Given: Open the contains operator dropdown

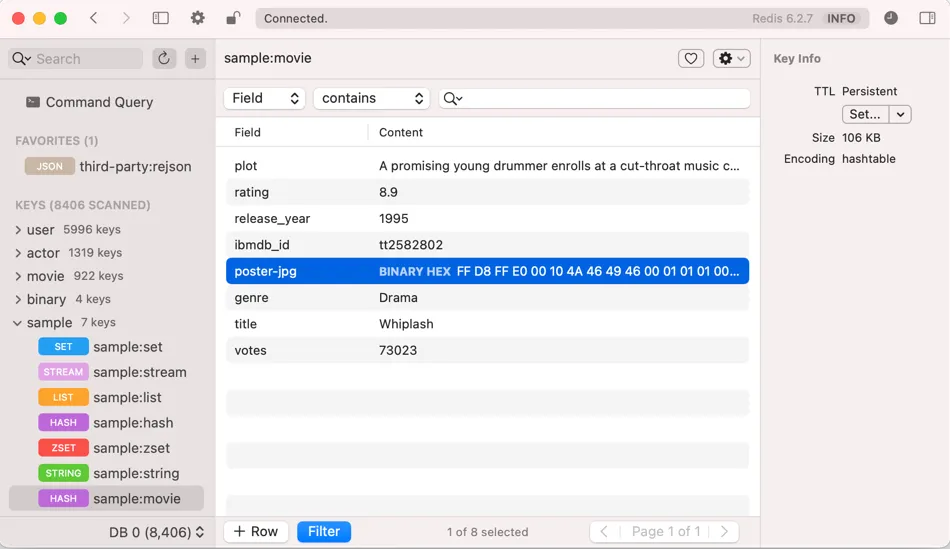Looking at the screenshot, I should pos(371,98).
